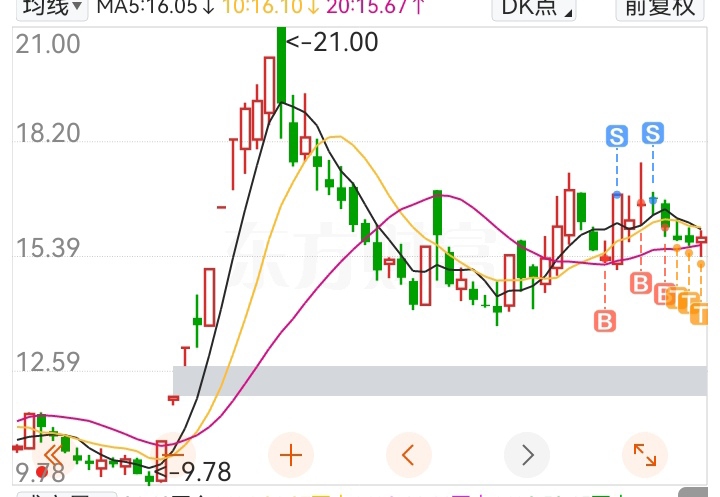720x497 pixels.
Task: Tap the second blue S sell marker
Action: (652, 133)
